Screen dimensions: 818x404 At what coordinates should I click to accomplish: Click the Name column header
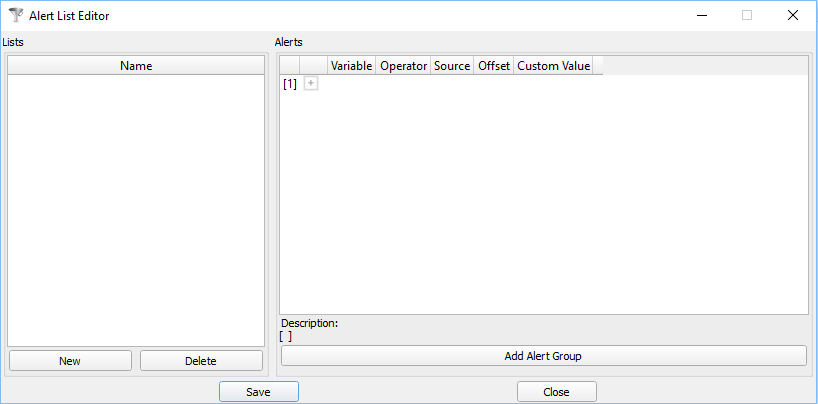[136, 65]
